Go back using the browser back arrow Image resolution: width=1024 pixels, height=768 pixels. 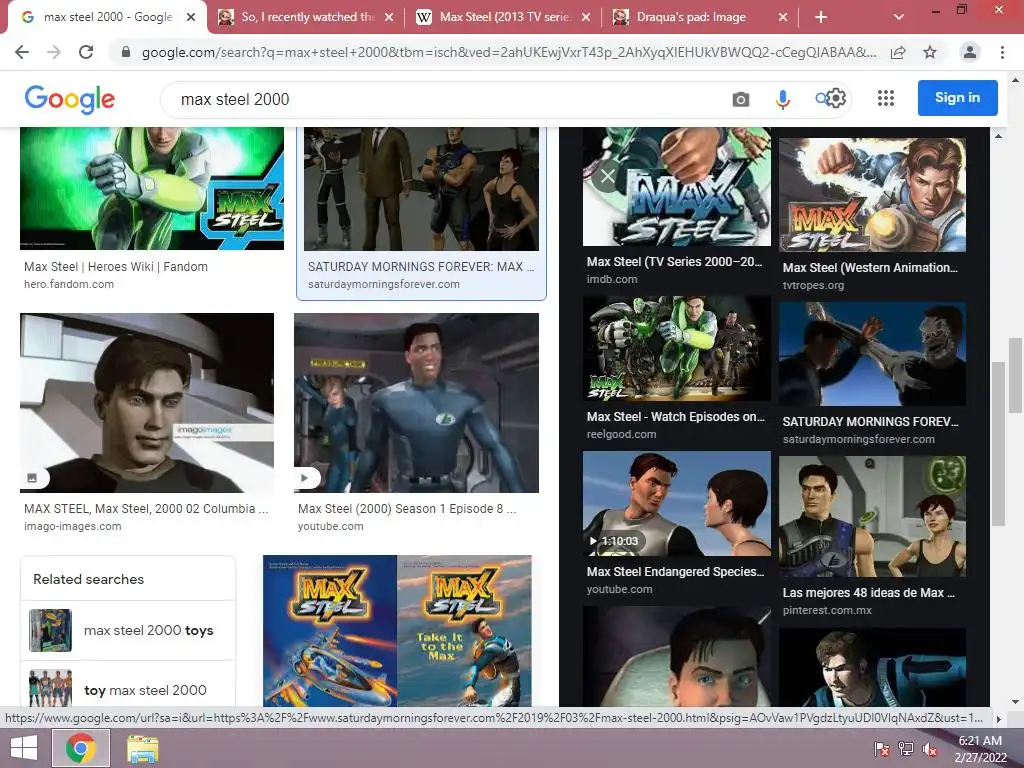point(22,52)
